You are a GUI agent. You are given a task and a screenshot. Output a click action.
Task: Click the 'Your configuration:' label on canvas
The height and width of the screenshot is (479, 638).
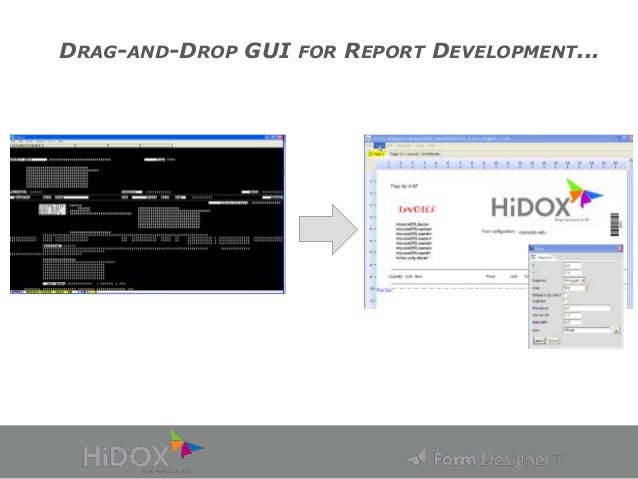tap(498, 232)
